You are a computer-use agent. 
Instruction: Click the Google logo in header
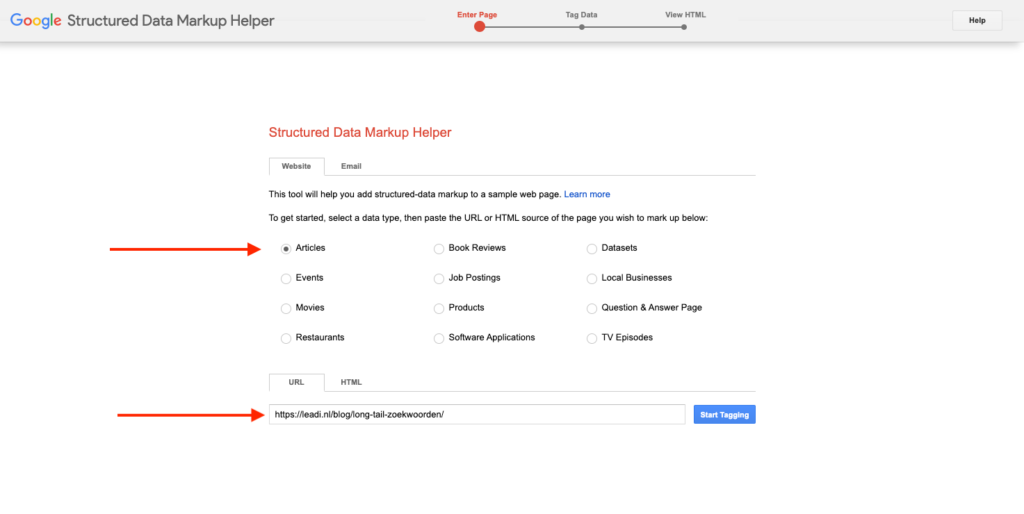(x=36, y=20)
